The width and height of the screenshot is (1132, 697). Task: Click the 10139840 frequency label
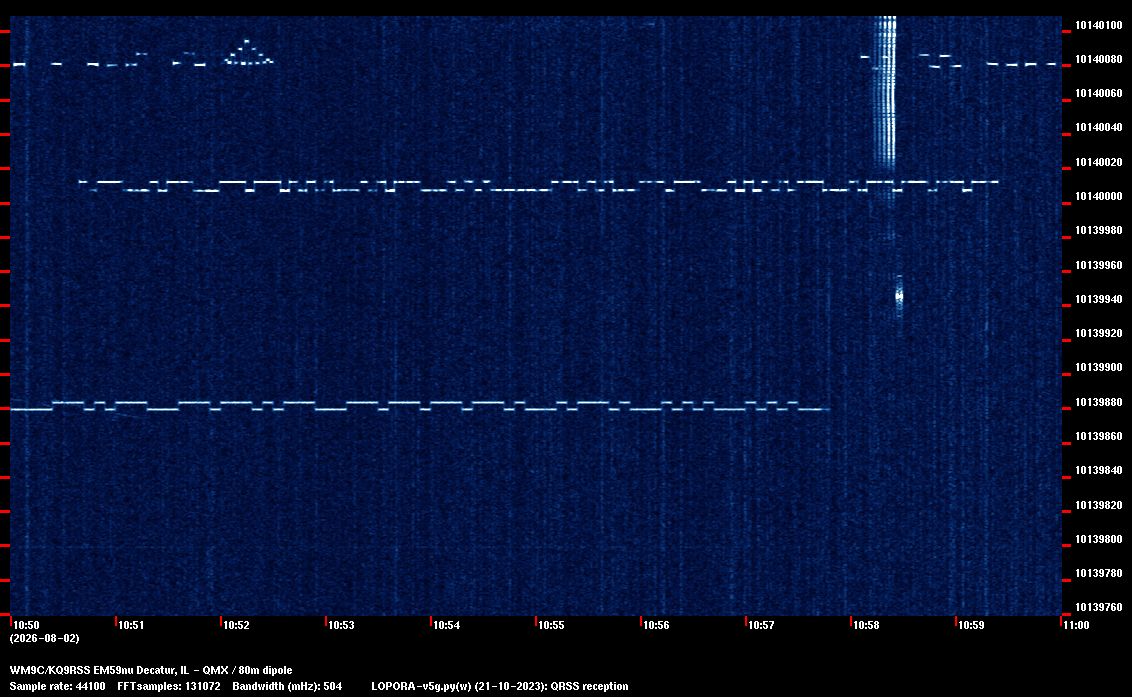click(x=1099, y=470)
